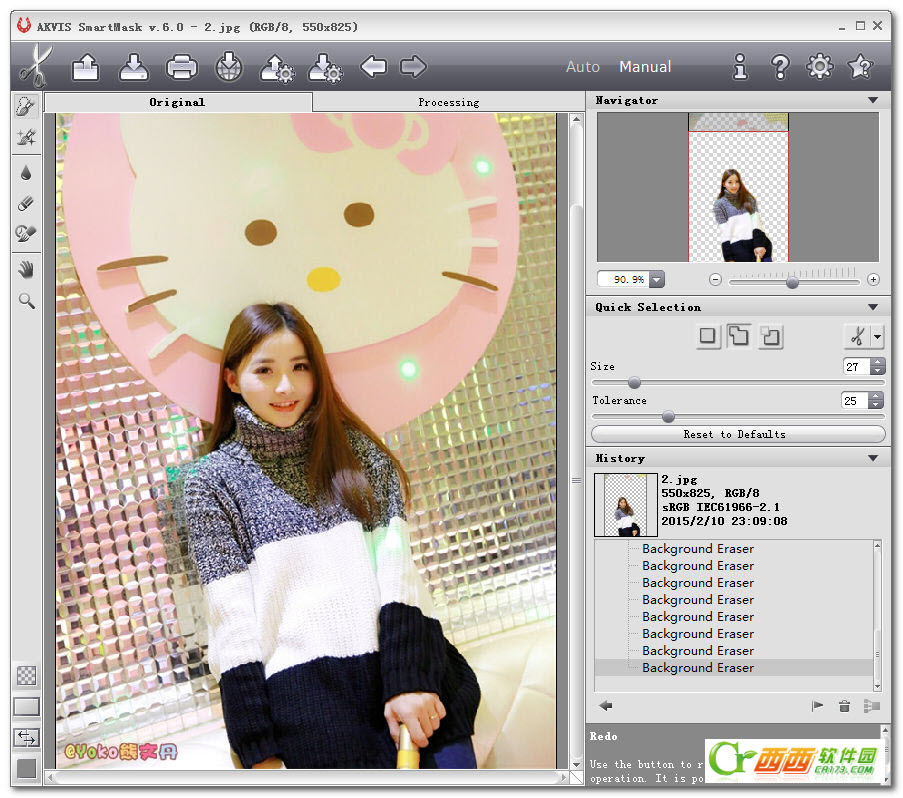
Task: Click the Tolerance slider handle
Action: point(668,417)
